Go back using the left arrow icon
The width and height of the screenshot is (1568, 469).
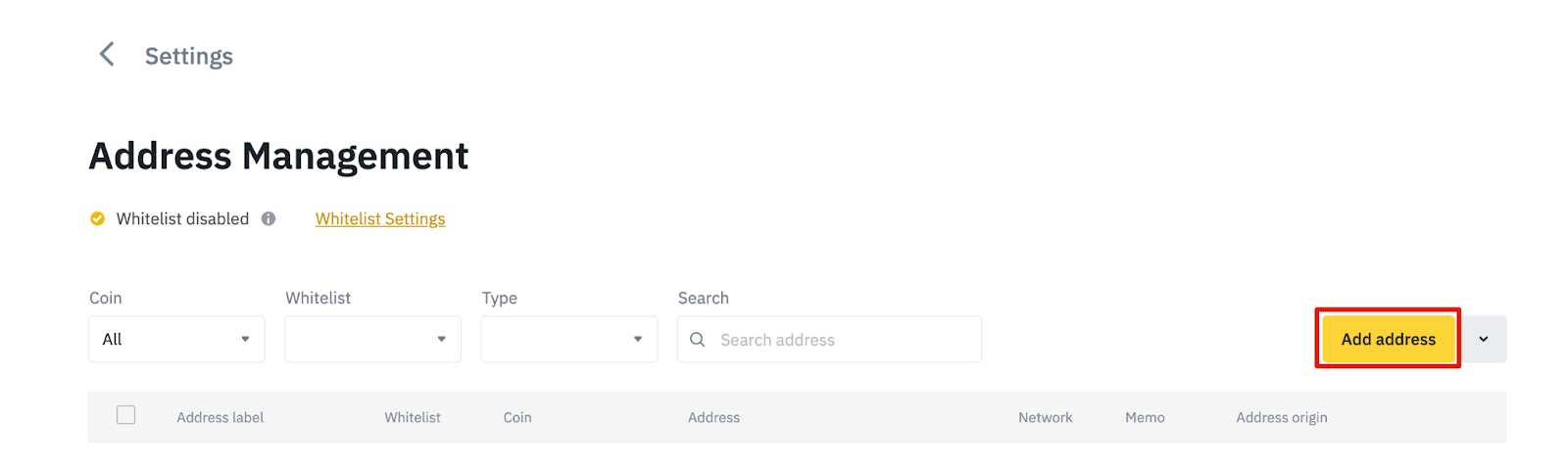107,54
